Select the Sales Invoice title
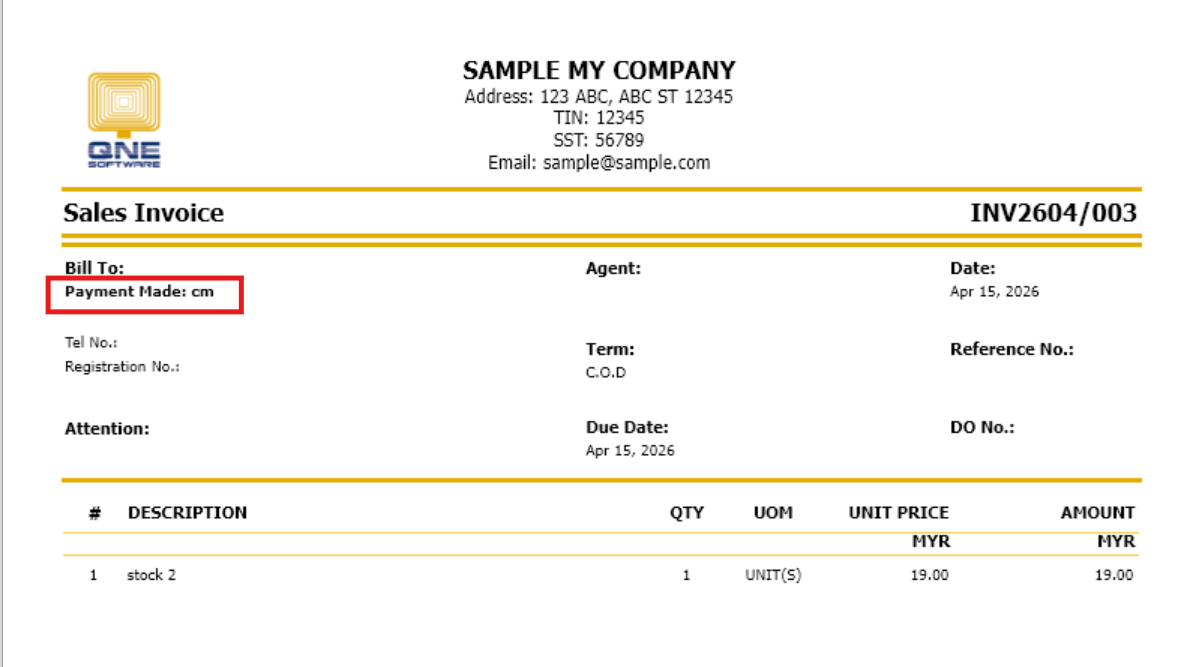The height and width of the screenshot is (667, 1185). pyautogui.click(x=144, y=213)
